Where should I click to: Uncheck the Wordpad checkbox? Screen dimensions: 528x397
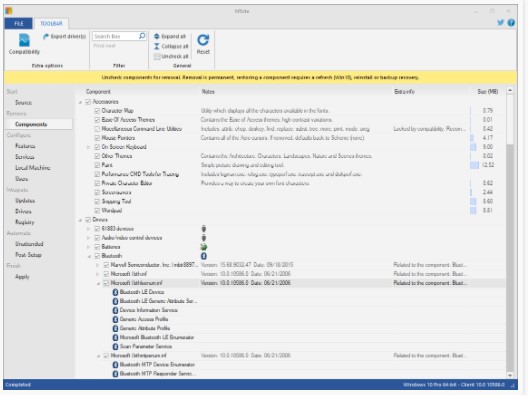click(97, 211)
